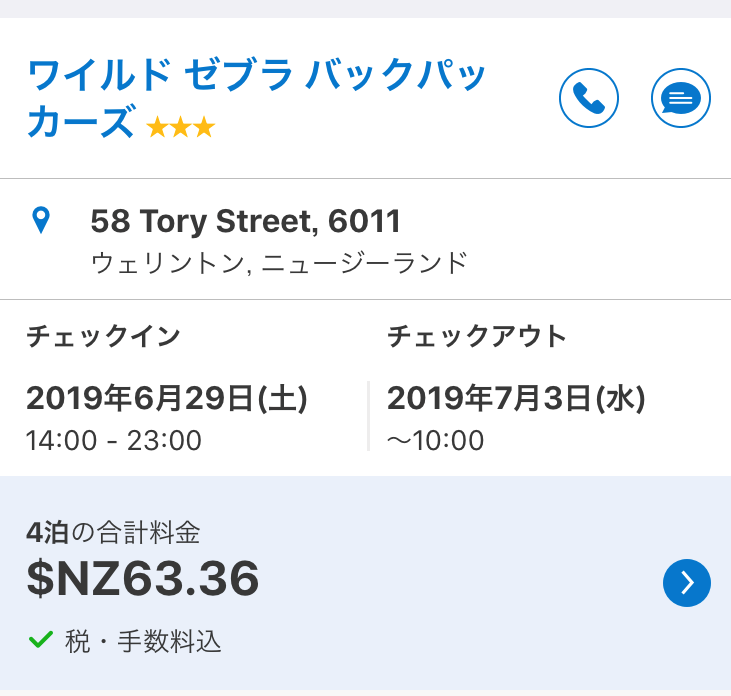The width and height of the screenshot is (731, 696).
Task: Select check-out date 2019年7月3日(水)
Action: click(516, 398)
